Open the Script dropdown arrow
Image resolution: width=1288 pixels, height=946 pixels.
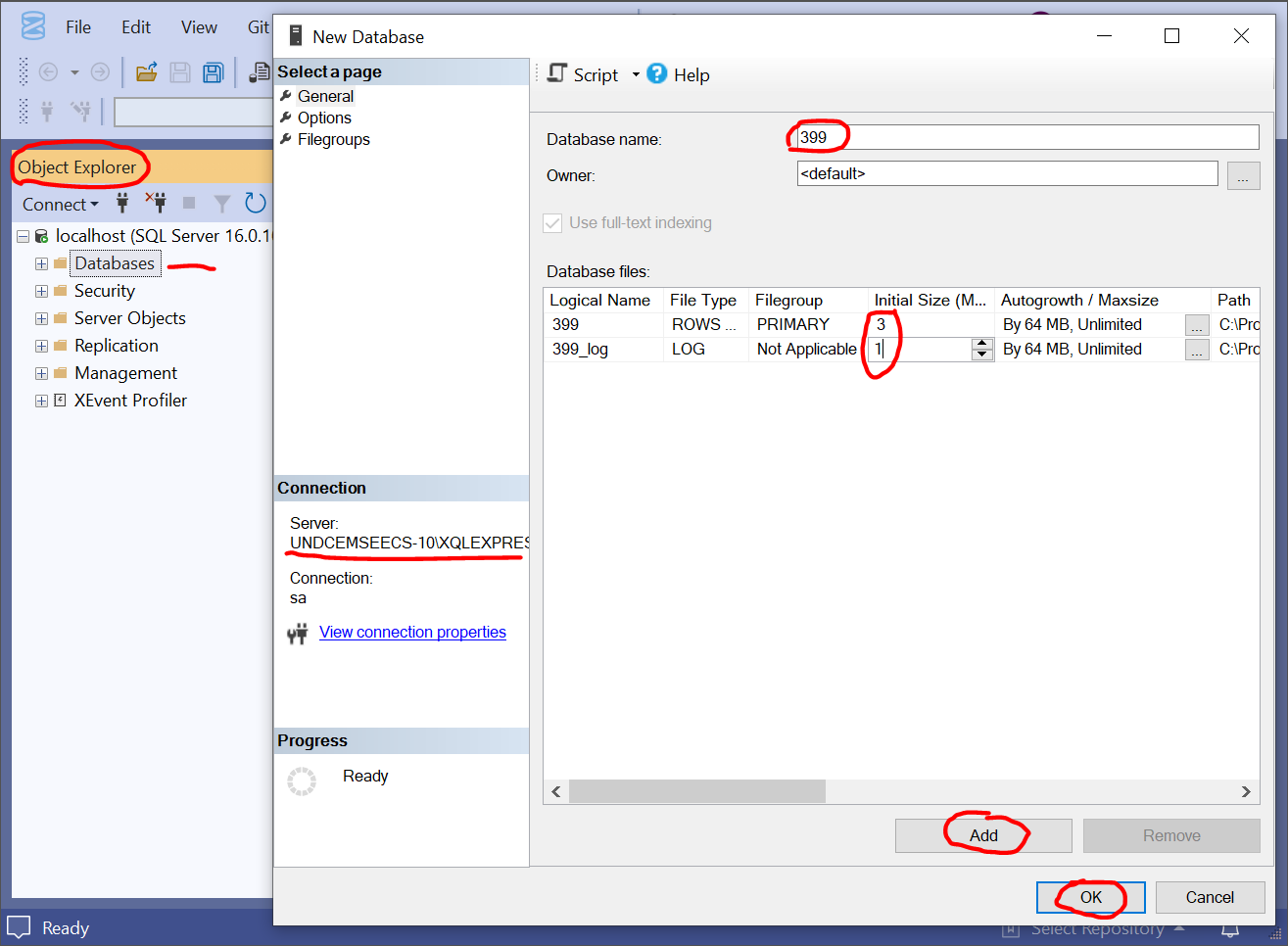[636, 75]
